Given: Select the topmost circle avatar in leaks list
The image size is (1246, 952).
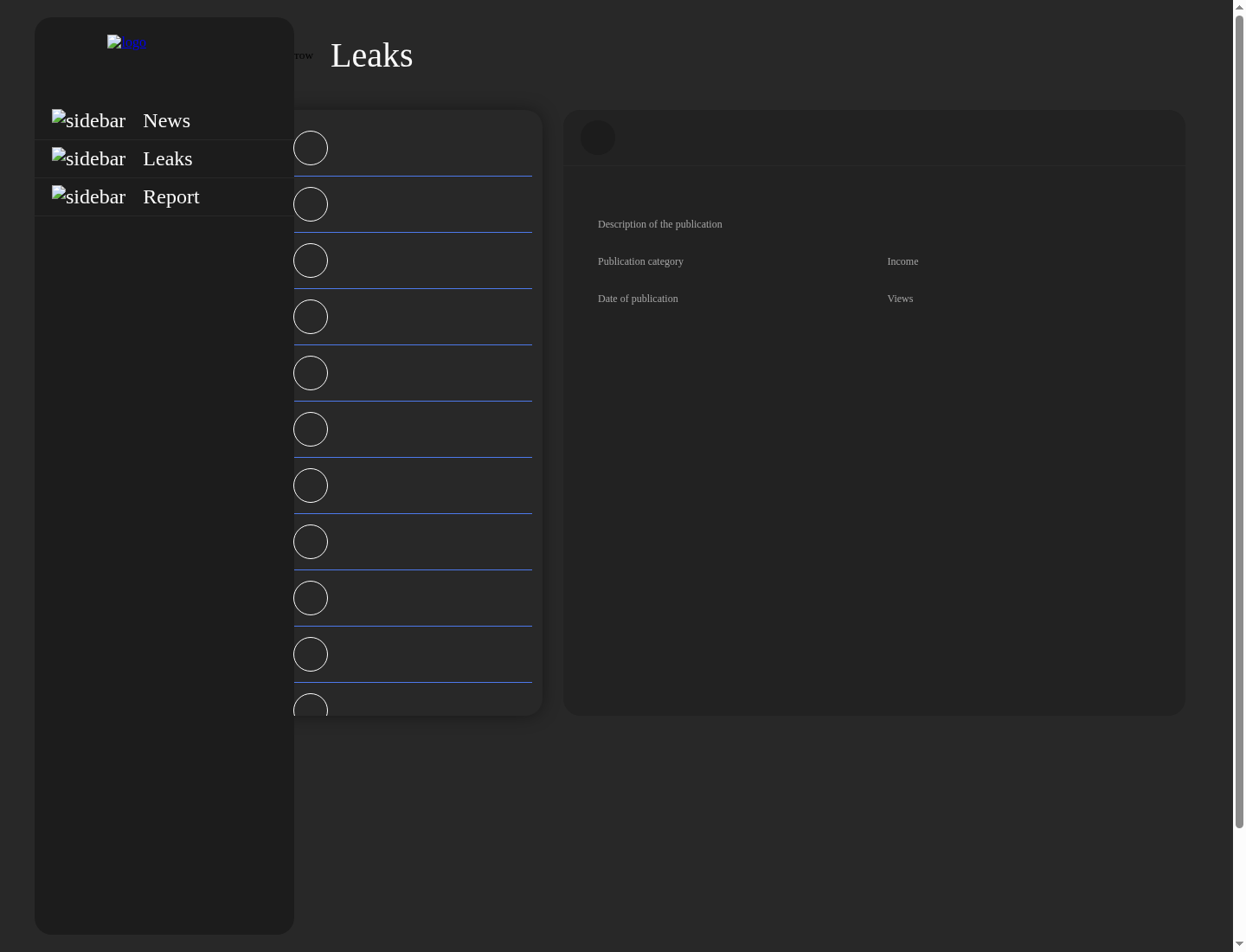Looking at the screenshot, I should point(311,148).
